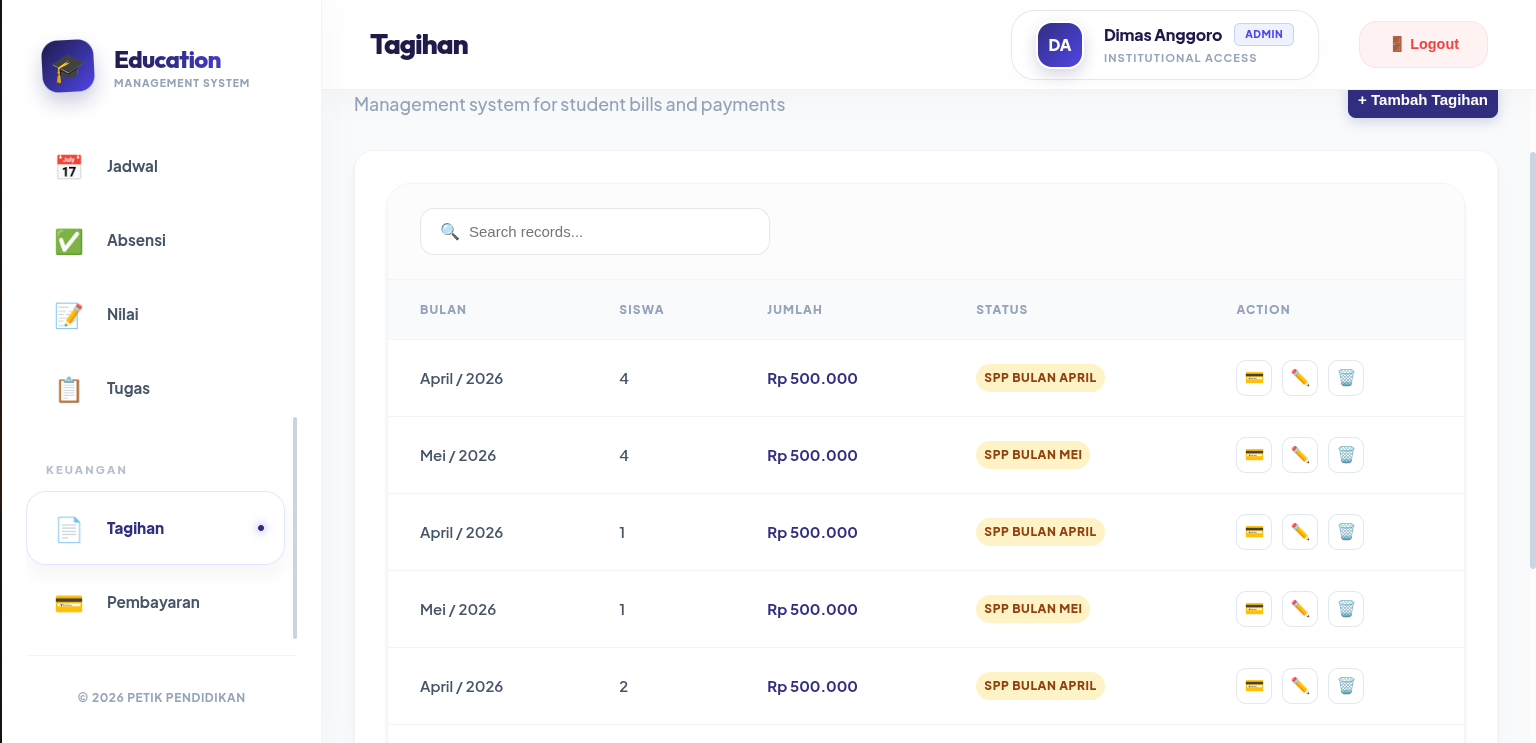Log out using the Logout button
Screen dimensions: 1536x743
pyautogui.click(x=1423, y=44)
